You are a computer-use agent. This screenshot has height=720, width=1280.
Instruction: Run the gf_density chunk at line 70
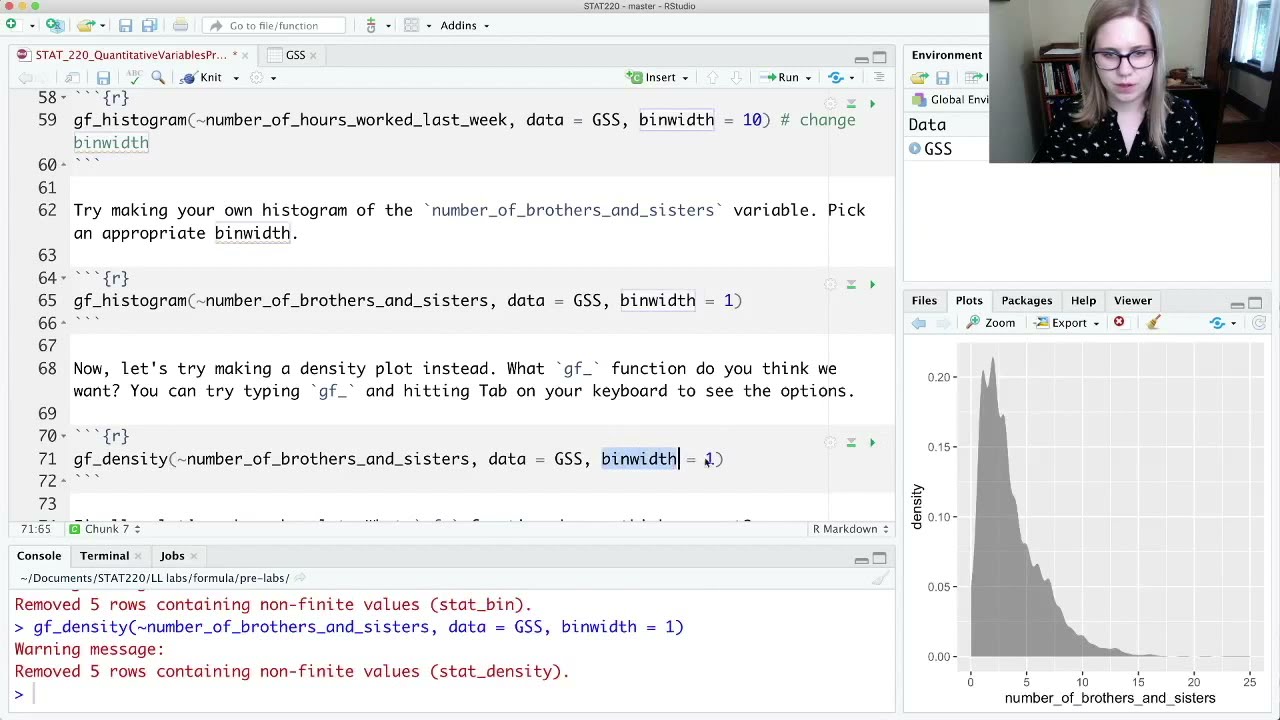coord(872,442)
